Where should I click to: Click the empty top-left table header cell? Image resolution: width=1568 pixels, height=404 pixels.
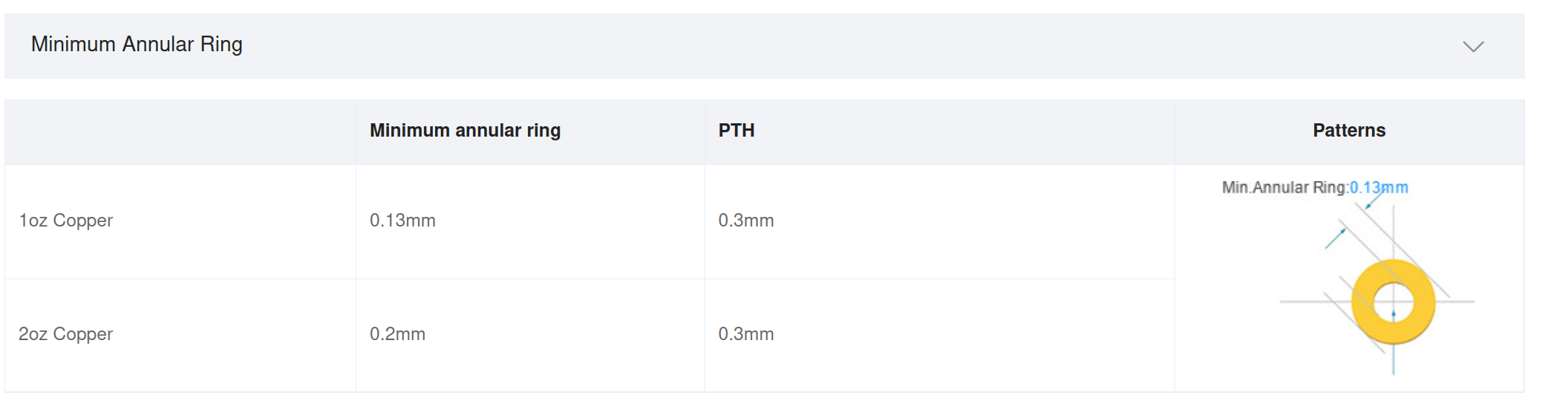pyautogui.click(x=180, y=132)
